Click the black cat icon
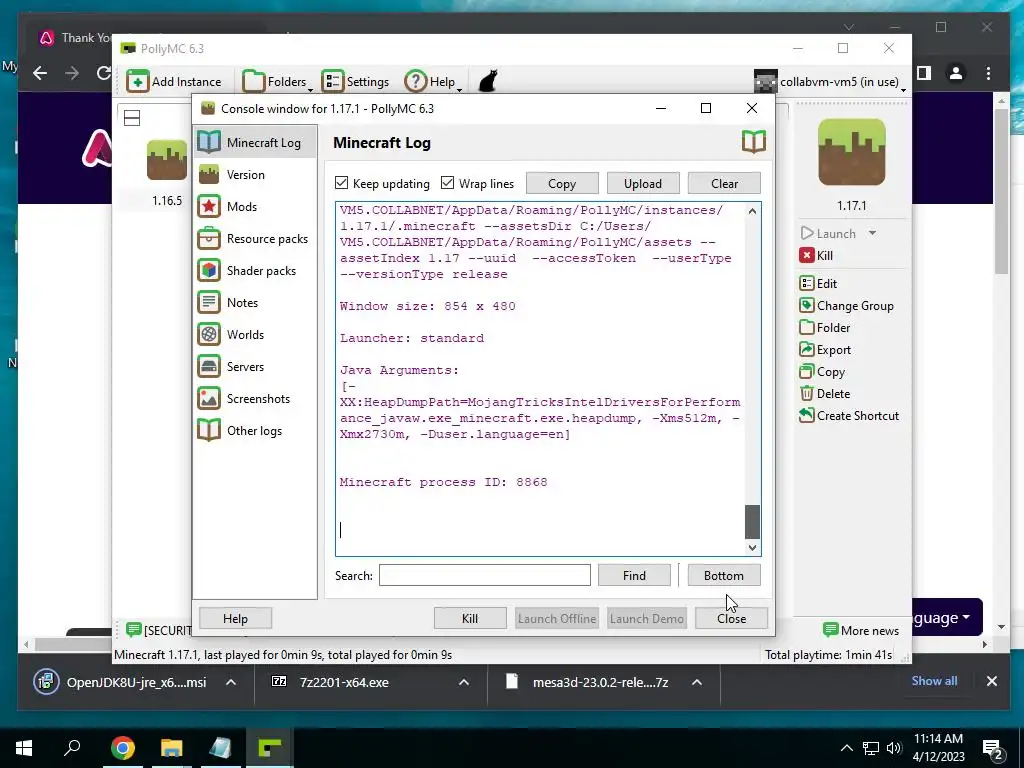Screen dimensions: 1024x768 (488, 82)
